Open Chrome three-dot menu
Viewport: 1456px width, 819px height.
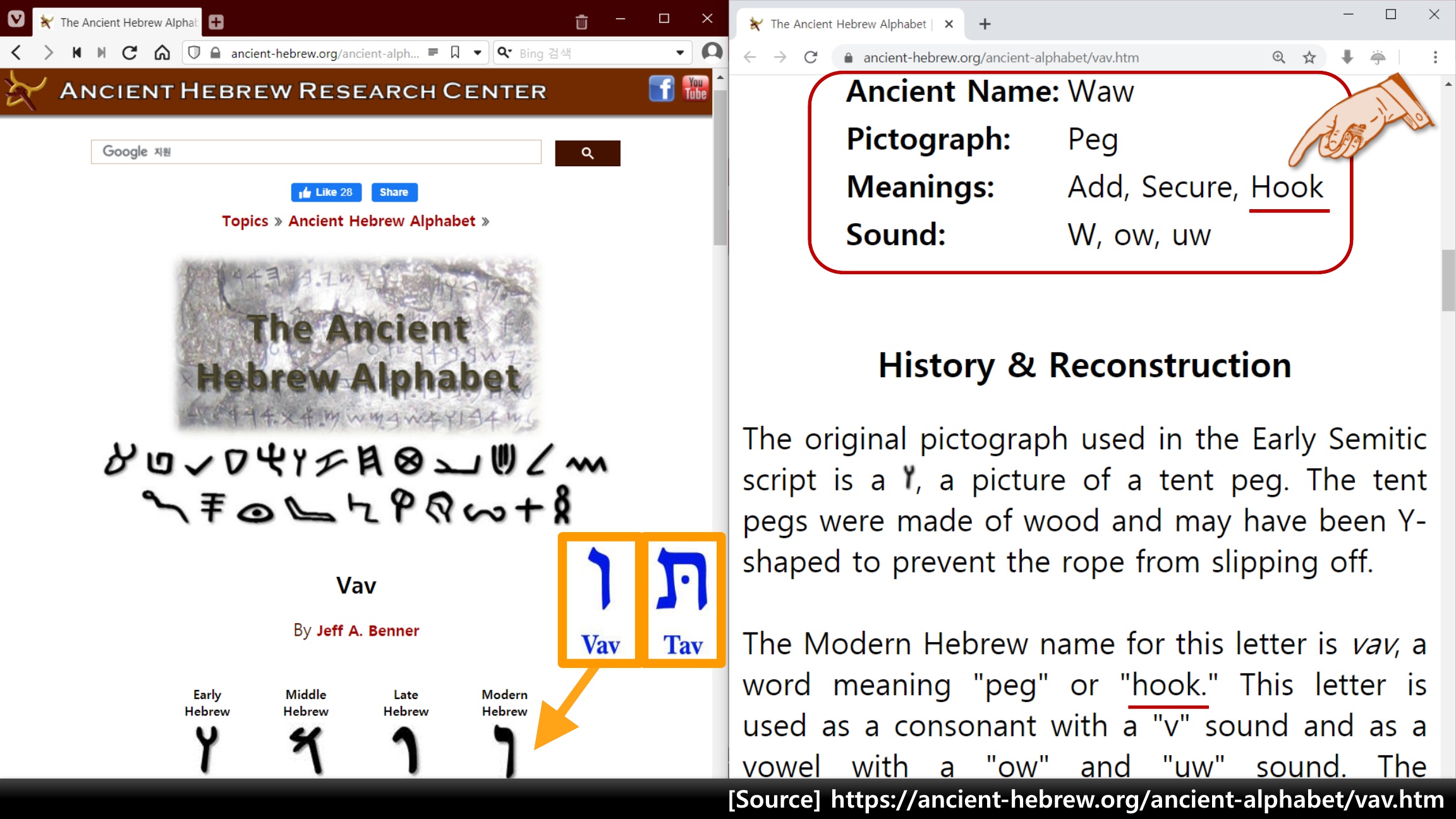(1435, 58)
